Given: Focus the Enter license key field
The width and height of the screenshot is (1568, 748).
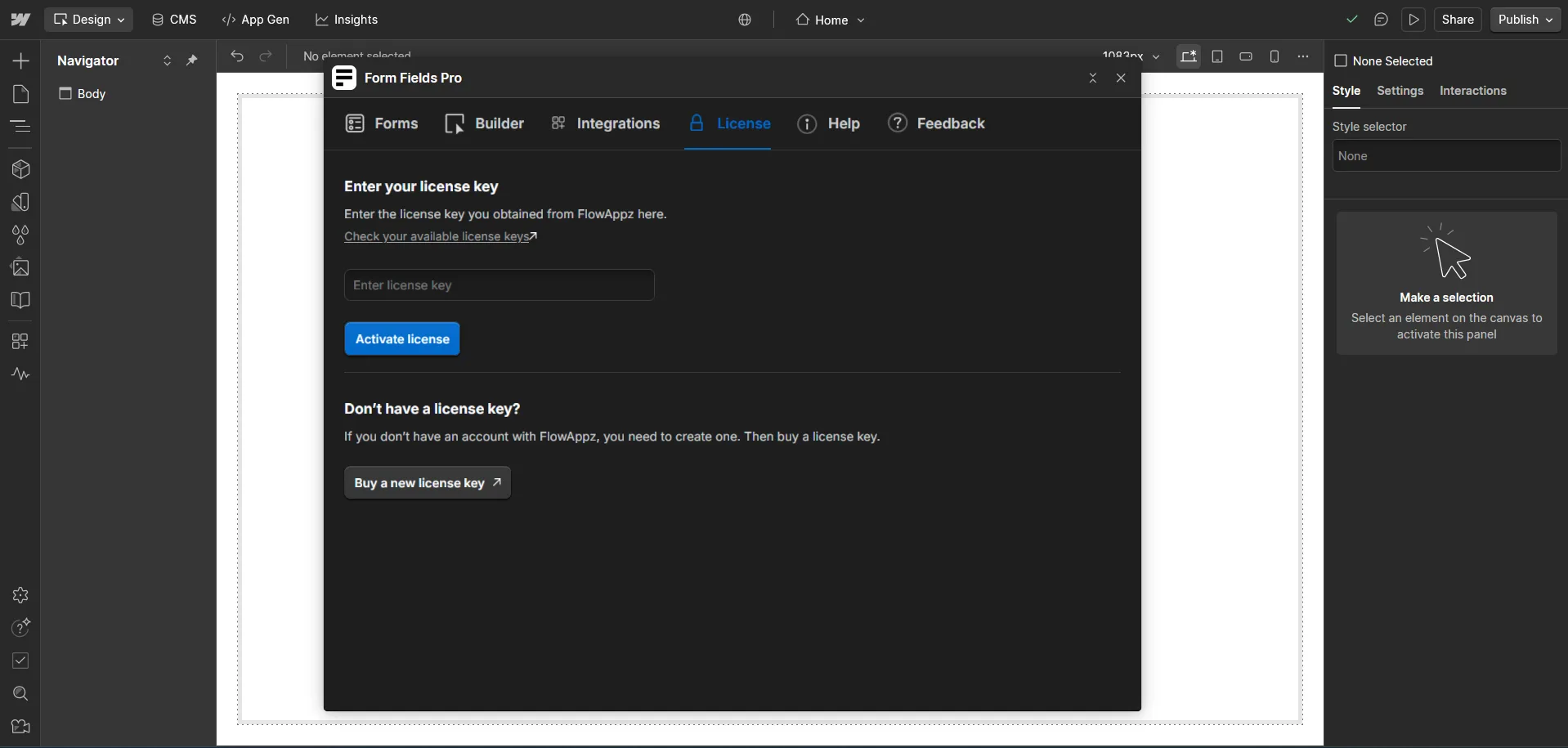Looking at the screenshot, I should coord(500,285).
